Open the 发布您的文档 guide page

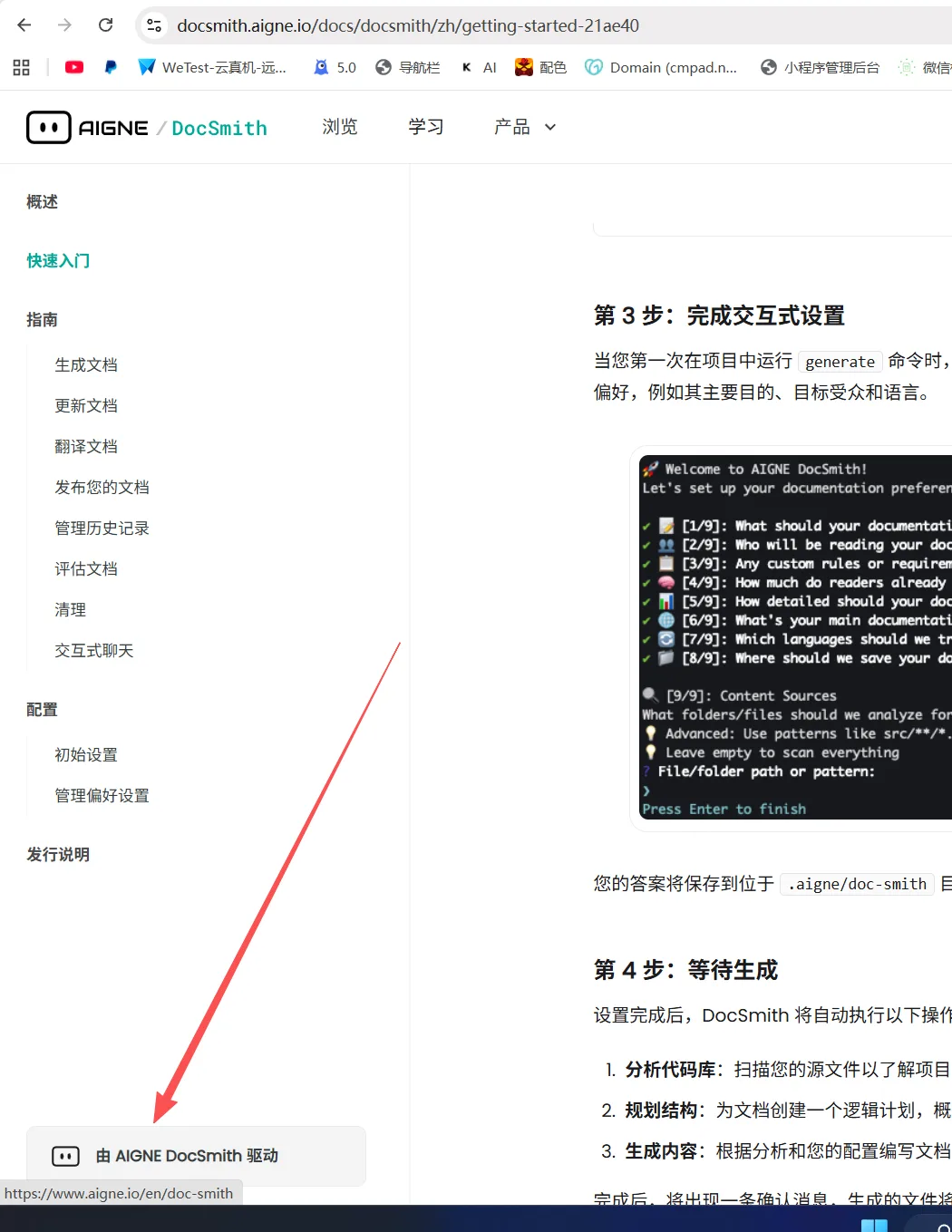click(102, 487)
